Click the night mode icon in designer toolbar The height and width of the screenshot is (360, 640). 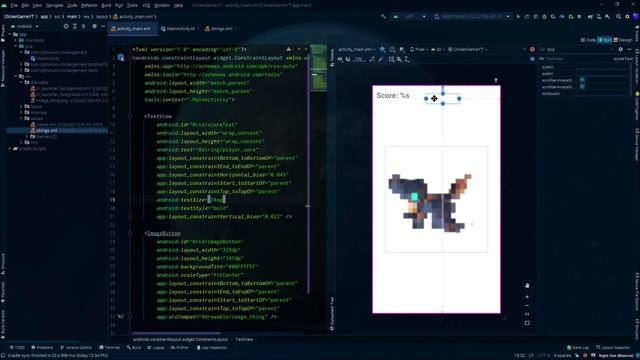coord(402,49)
